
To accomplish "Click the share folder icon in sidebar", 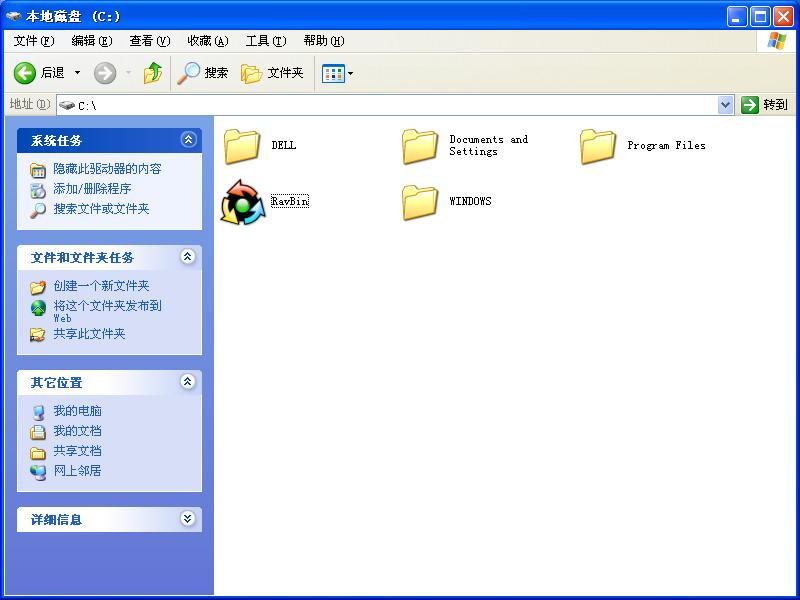I will pos(38,335).
